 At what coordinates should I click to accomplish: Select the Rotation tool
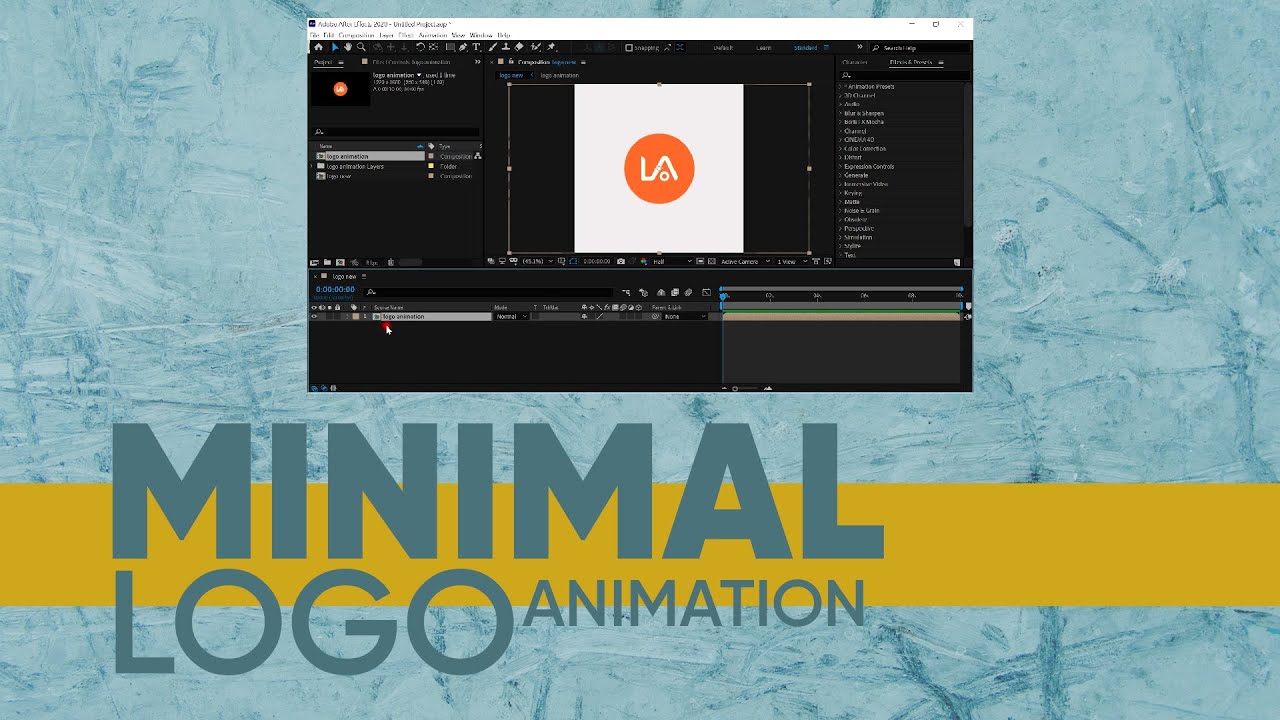point(420,47)
